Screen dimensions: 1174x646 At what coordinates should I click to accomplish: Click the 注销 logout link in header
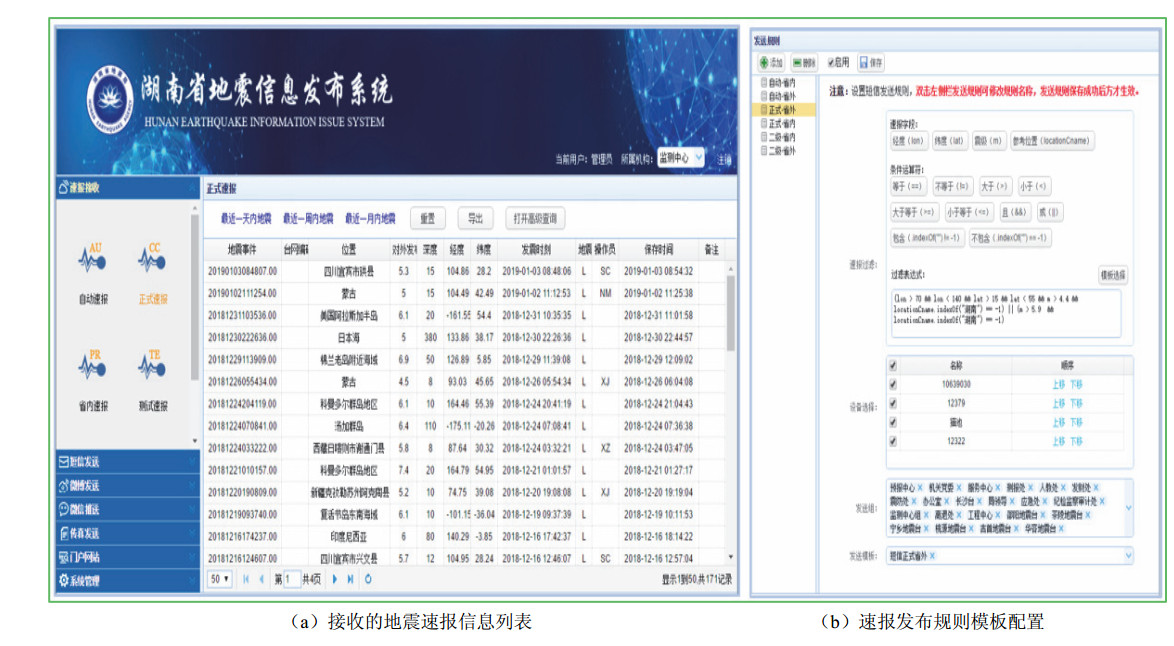point(724,159)
